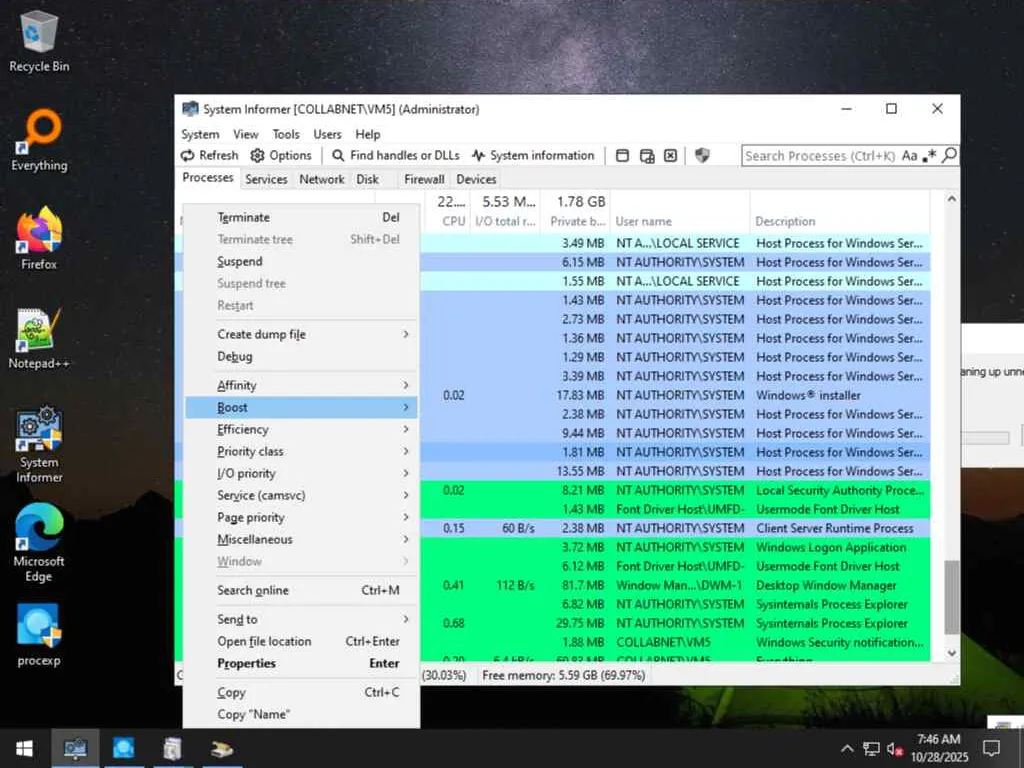Sort by Private bytes column header
Screen dimensions: 1024x768
pos(576,212)
